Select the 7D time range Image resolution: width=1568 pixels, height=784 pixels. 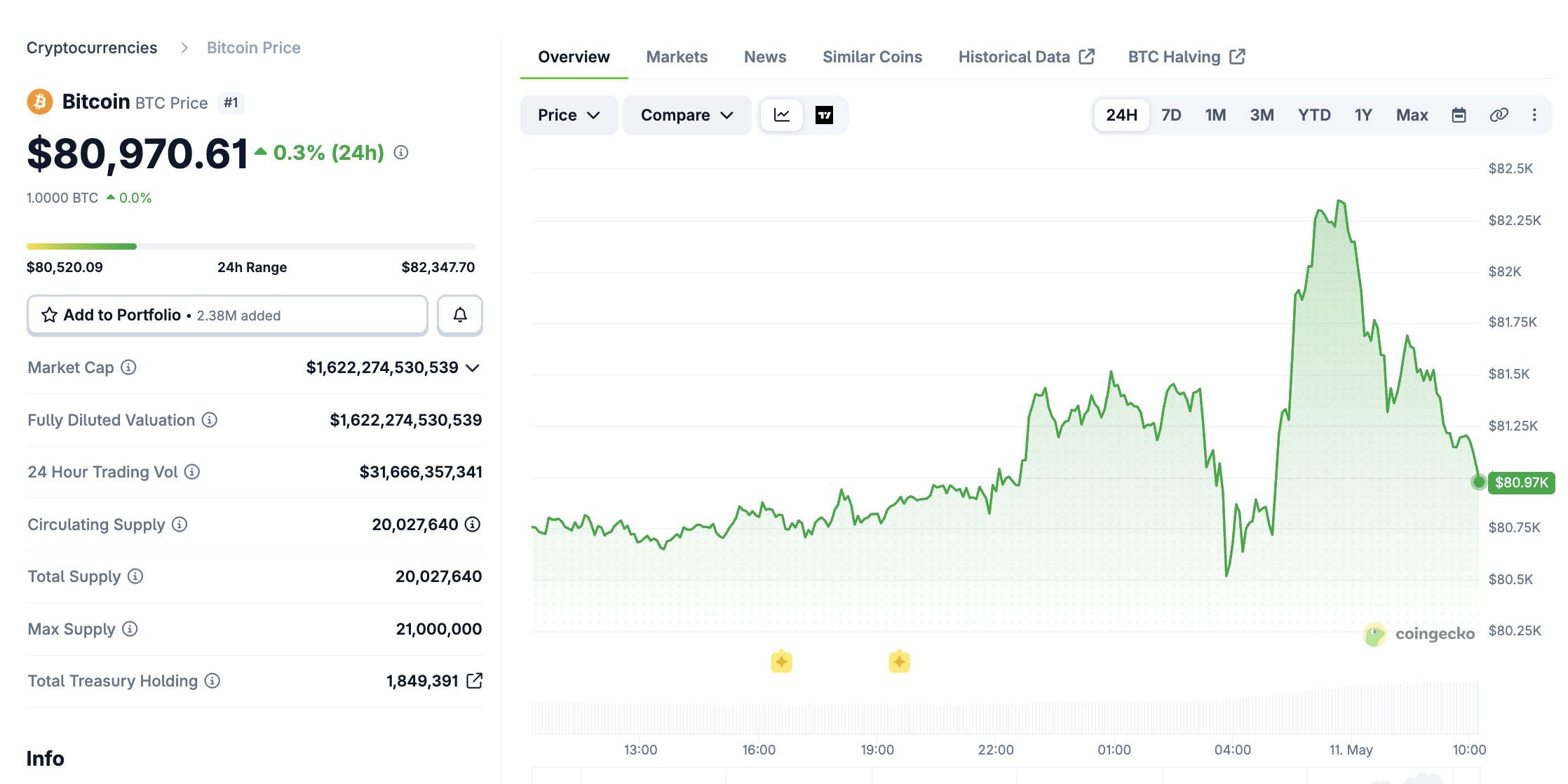pyautogui.click(x=1171, y=115)
